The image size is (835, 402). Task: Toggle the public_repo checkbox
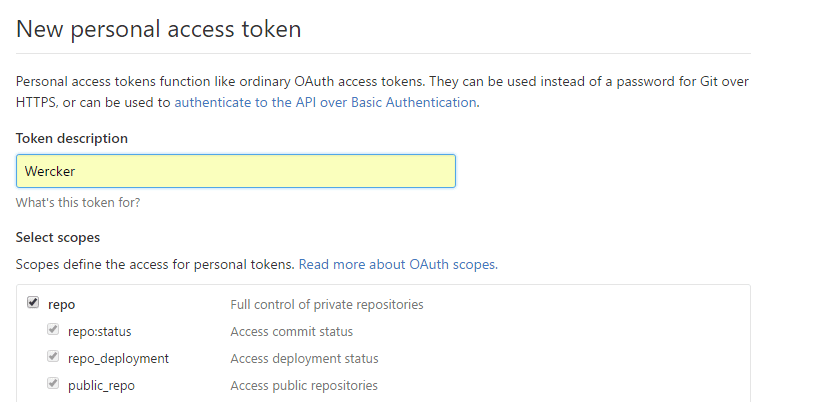53,384
